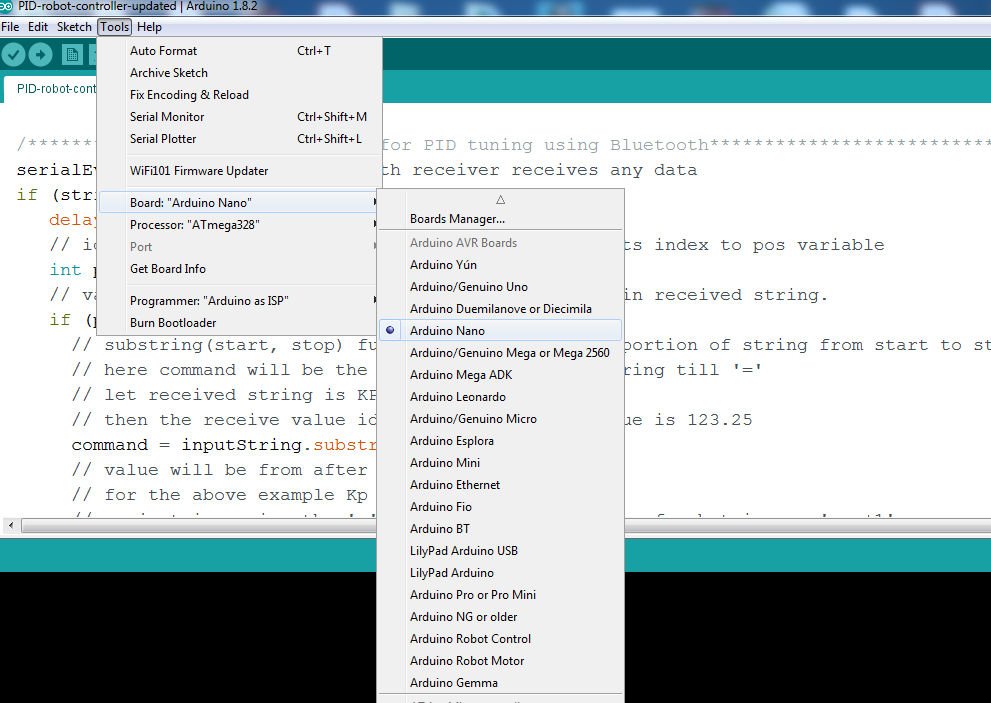Image resolution: width=991 pixels, height=703 pixels.
Task: Select Arduino Esplora board
Action: click(501, 441)
